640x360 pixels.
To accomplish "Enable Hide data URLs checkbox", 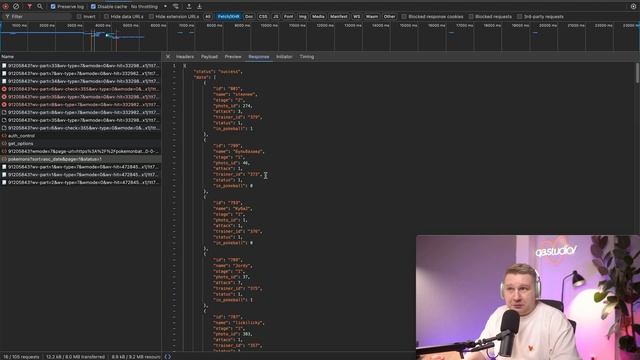I will coord(107,17).
